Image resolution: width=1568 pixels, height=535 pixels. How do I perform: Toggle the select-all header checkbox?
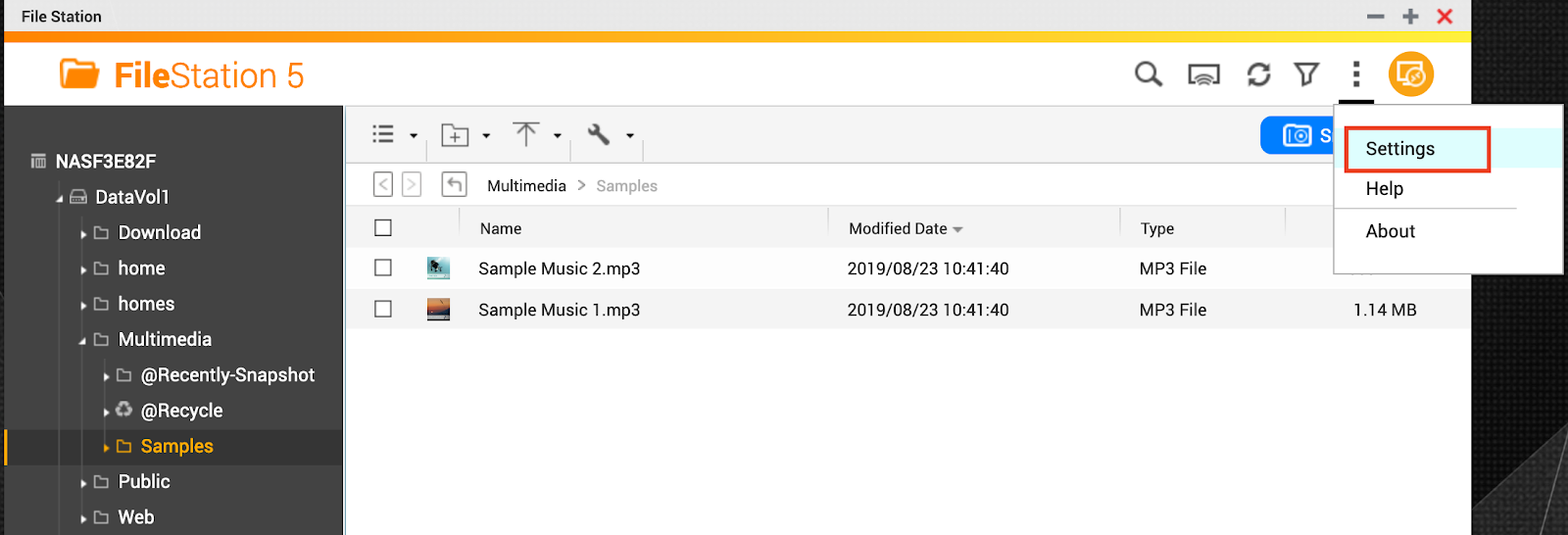(383, 227)
